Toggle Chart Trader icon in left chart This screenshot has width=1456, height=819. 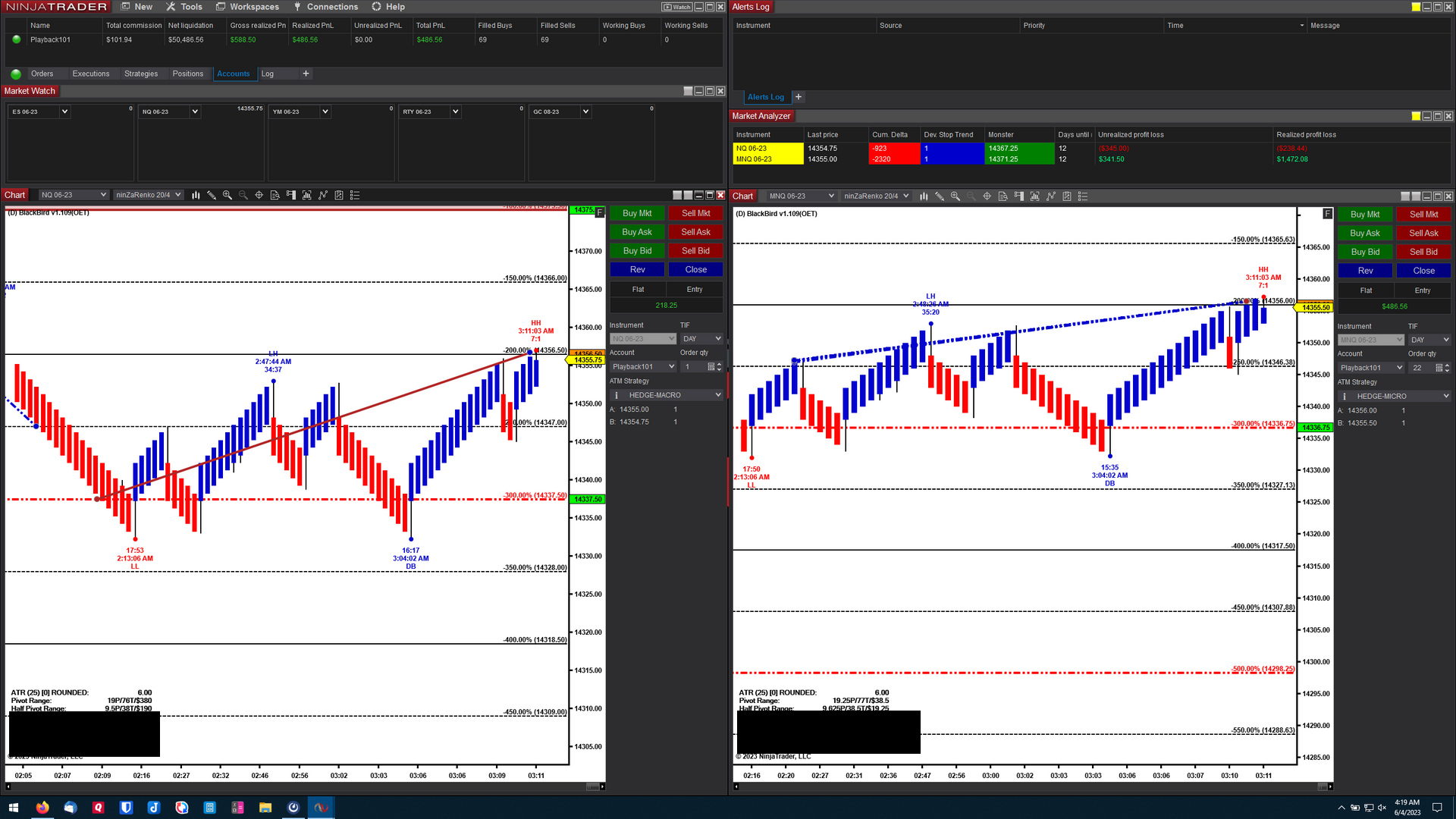click(x=291, y=195)
